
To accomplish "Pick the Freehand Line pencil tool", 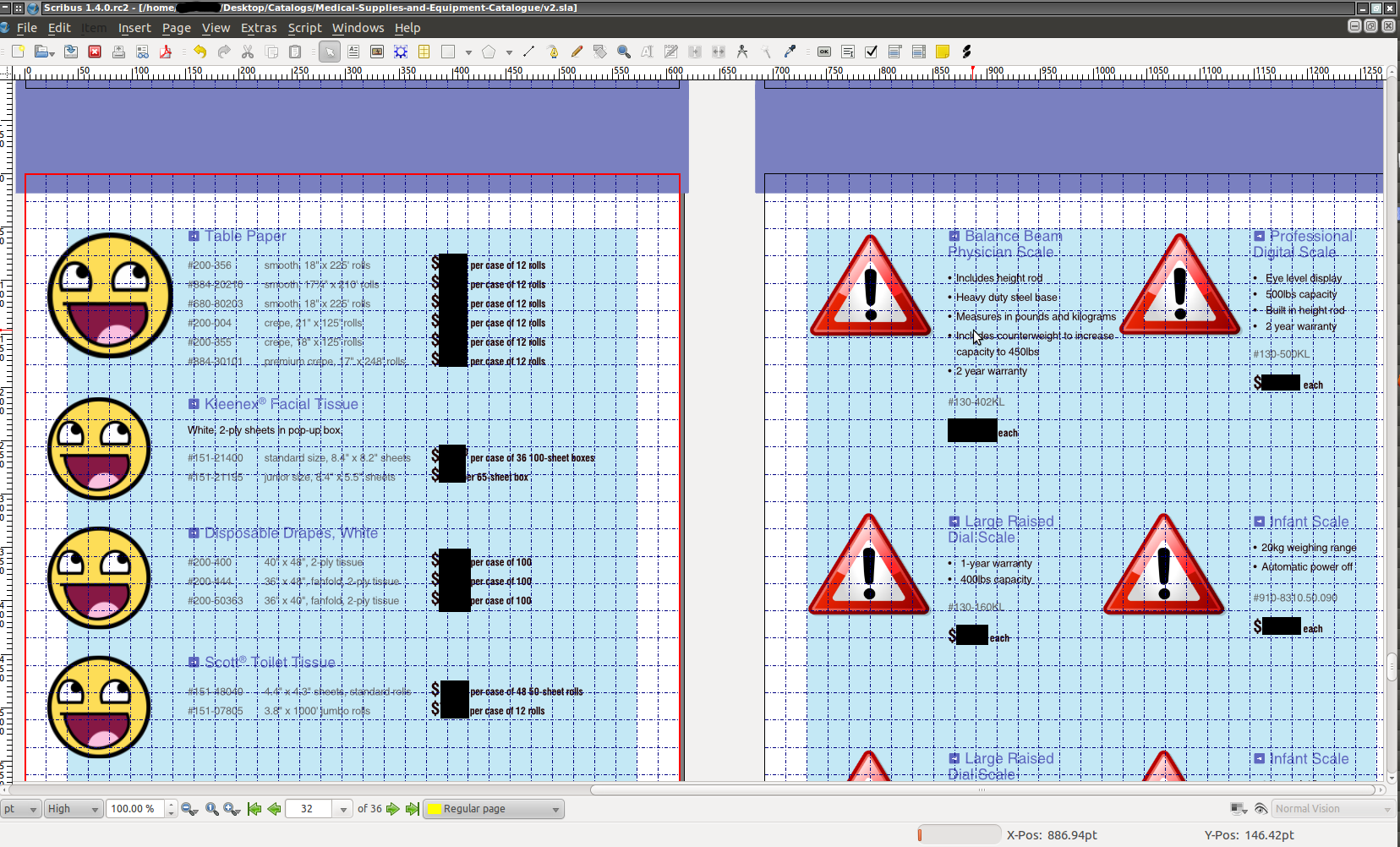I will (x=577, y=52).
